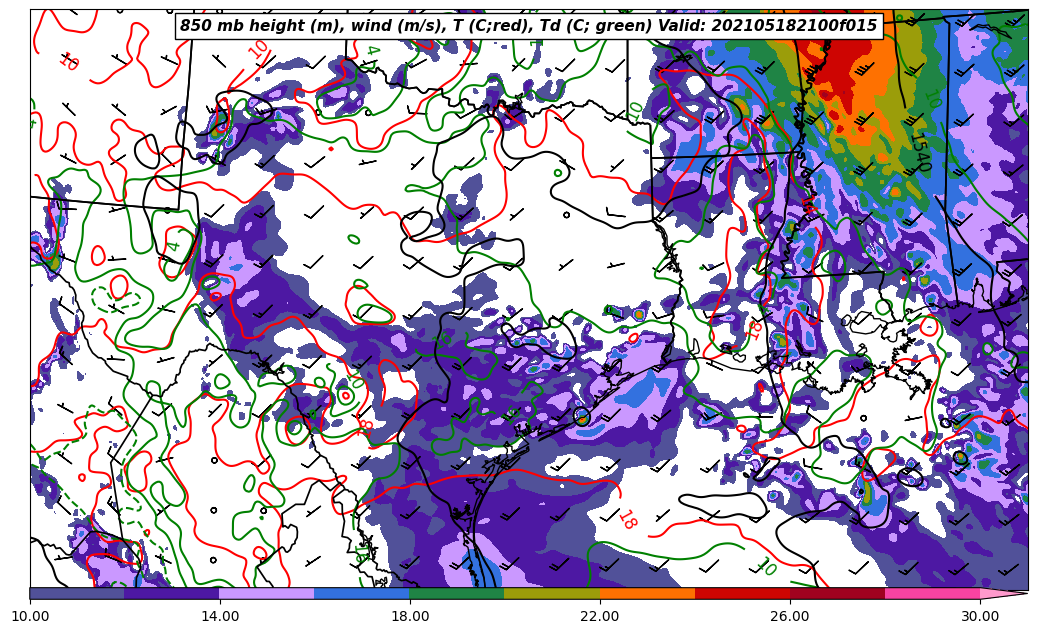The height and width of the screenshot is (633, 1037).
Task: Click the red 18 isotherm label over the Gulf
Action: [x=627, y=520]
